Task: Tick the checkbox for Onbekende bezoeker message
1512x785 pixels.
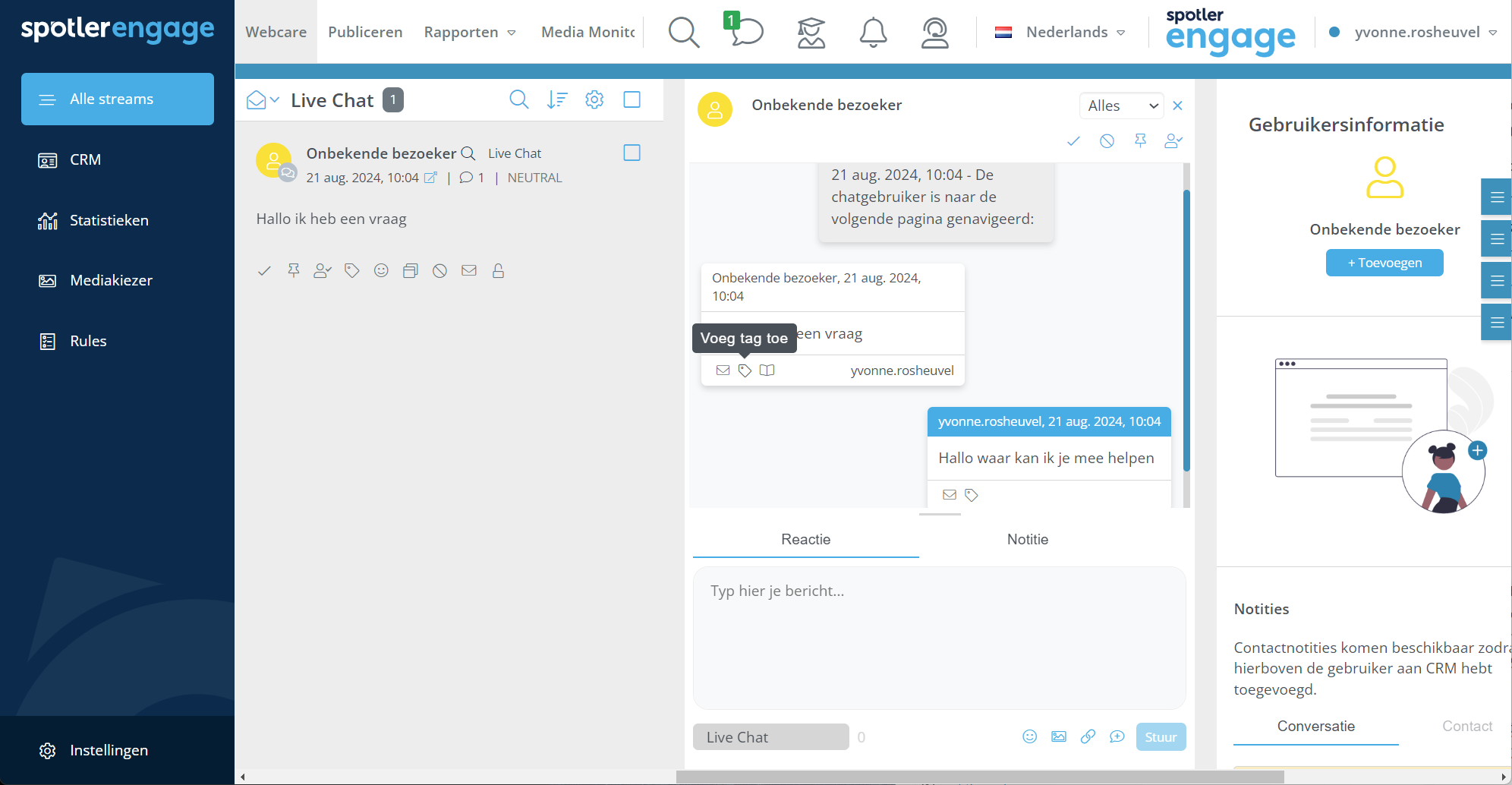Action: pyautogui.click(x=632, y=153)
